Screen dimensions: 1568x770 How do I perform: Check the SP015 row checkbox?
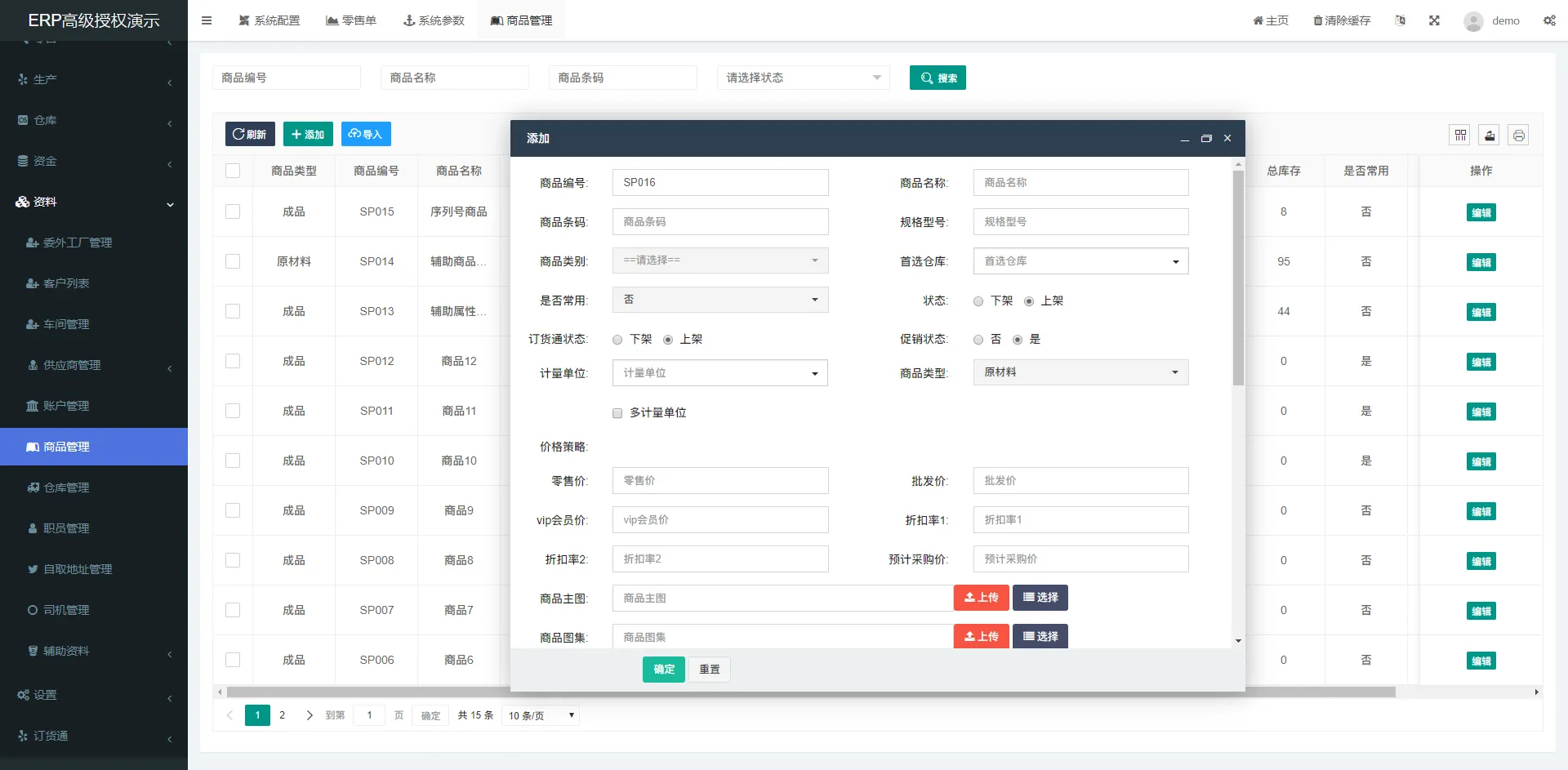(233, 211)
